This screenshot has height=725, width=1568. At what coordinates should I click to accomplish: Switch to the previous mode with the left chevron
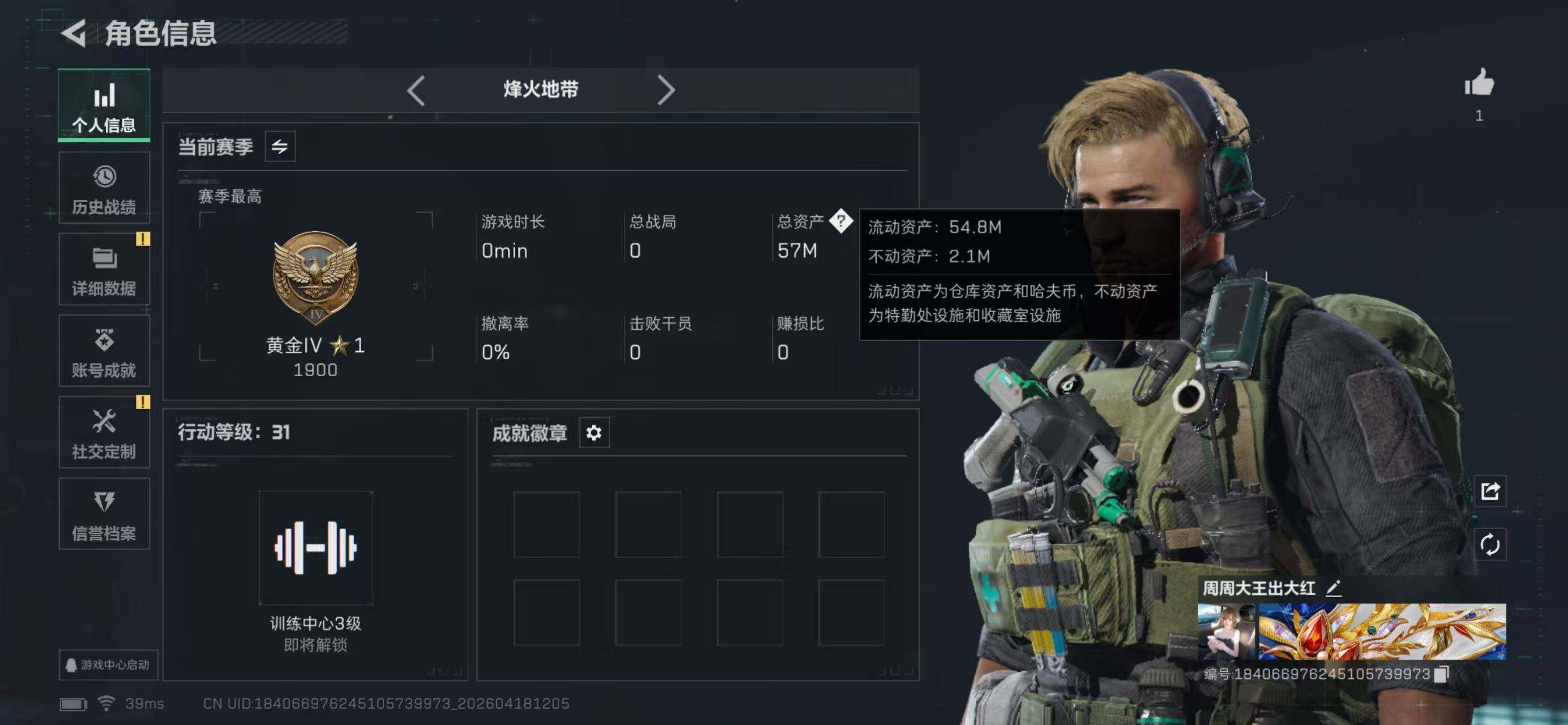tap(416, 91)
